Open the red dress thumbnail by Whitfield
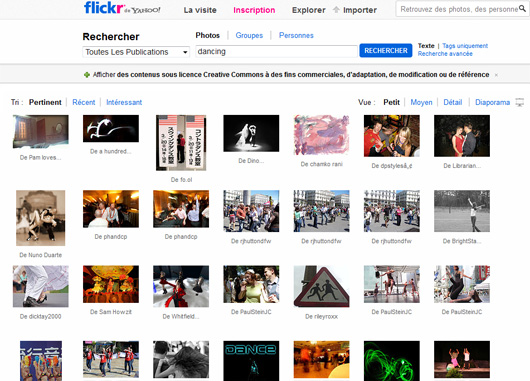The image size is (530, 381). 181,286
